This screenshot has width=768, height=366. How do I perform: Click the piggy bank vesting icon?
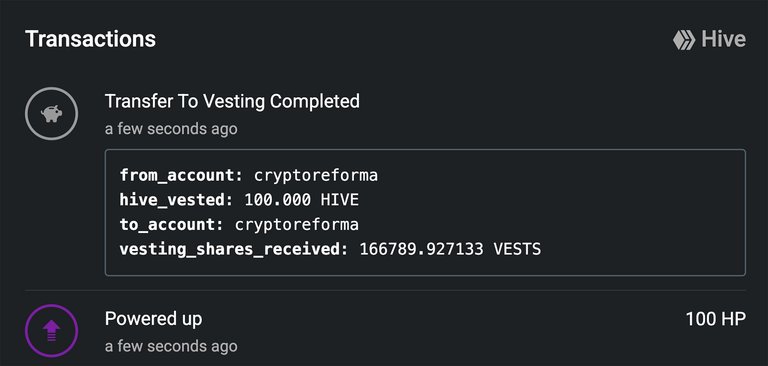51,114
